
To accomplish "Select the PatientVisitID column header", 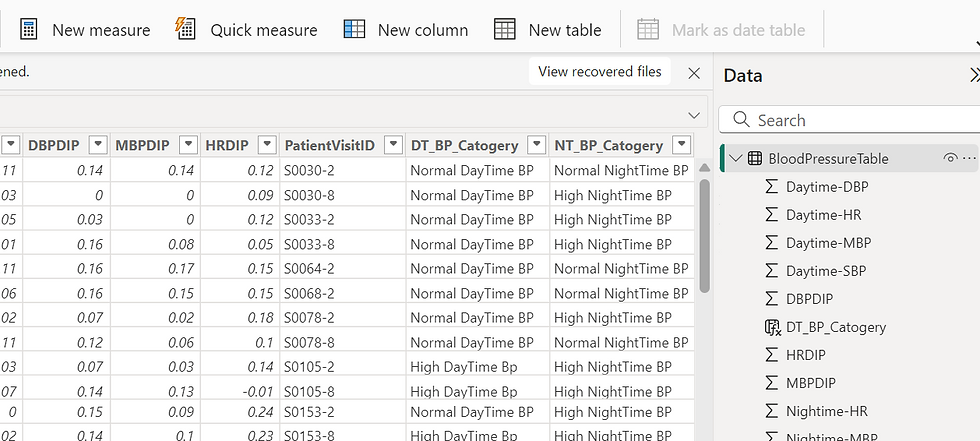I will click(329, 146).
